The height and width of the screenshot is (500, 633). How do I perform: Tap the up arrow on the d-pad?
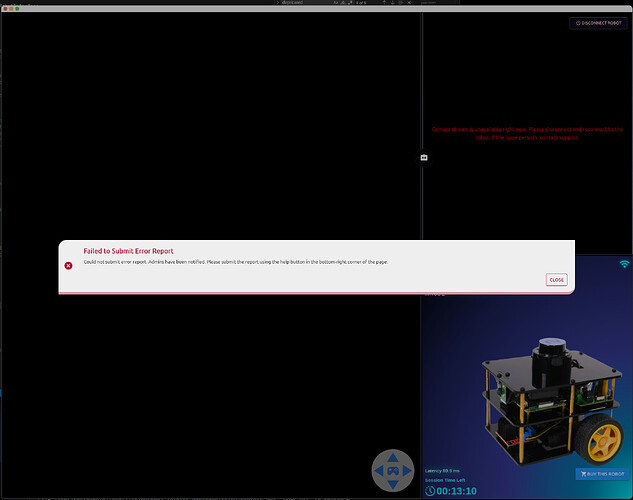coord(392,457)
